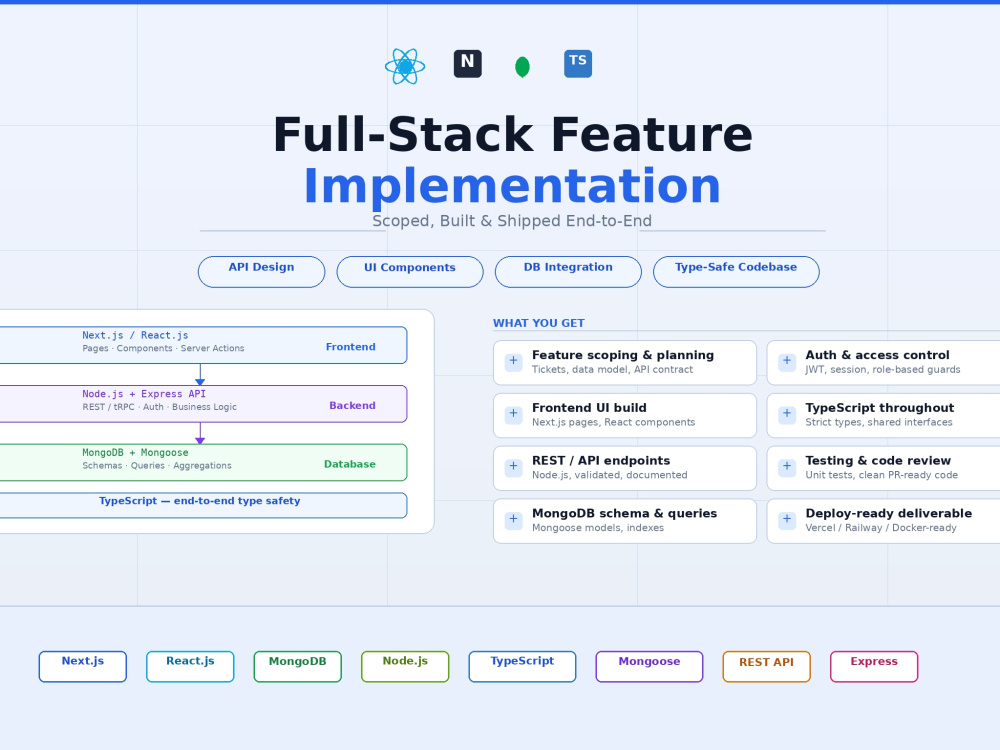The width and height of the screenshot is (1000, 750).
Task: Click text REST / tRPC · Auth · Business Logic
Action: [159, 407]
